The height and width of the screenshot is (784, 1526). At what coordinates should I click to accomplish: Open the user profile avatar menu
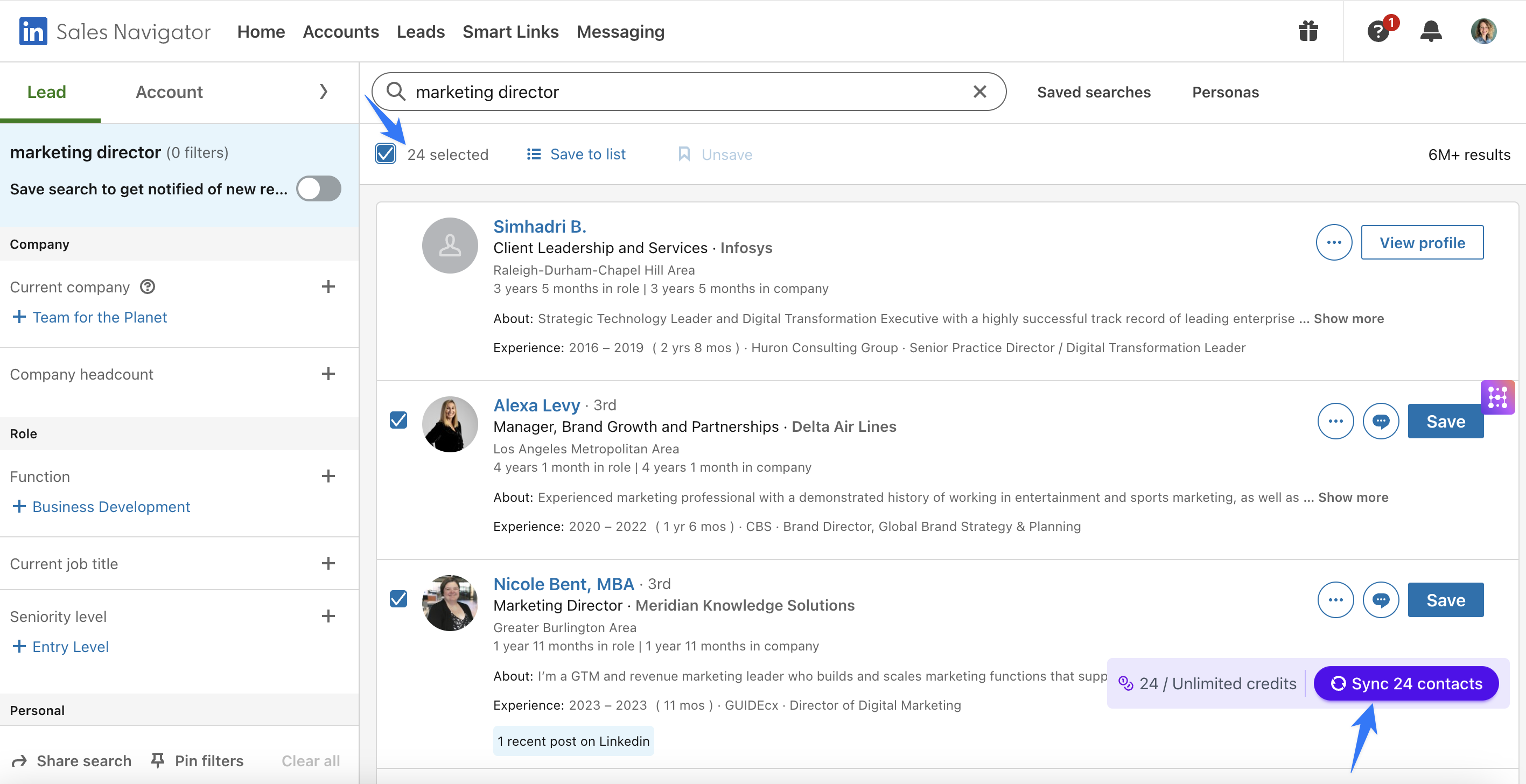1483,31
